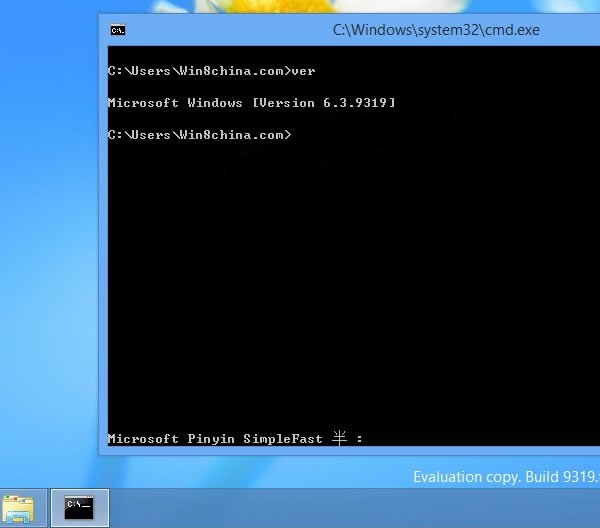
Task: Click the empty black console area
Action: coord(350,290)
